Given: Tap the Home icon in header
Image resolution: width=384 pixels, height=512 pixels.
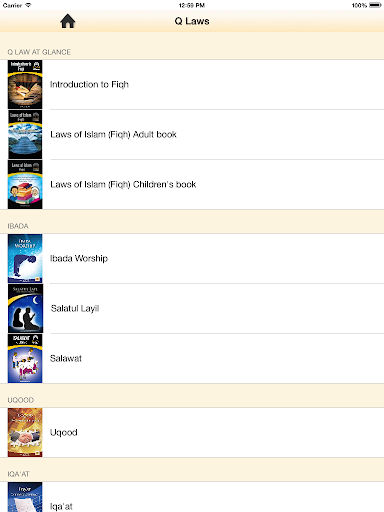Looking at the screenshot, I should [68, 21].
